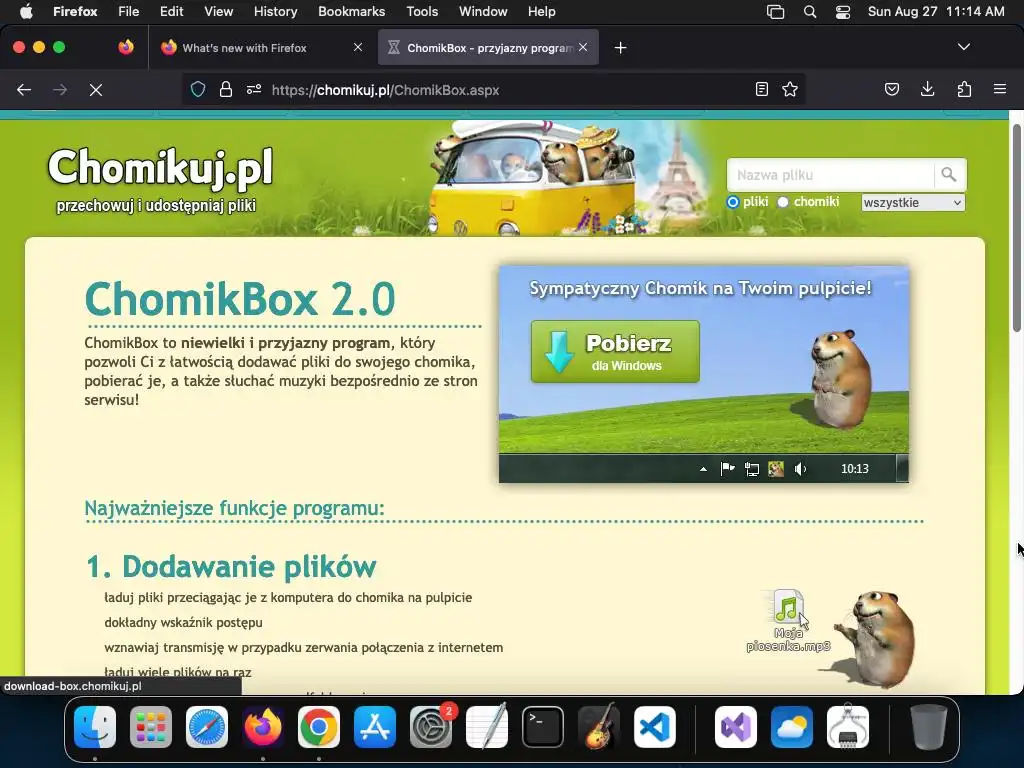Open Terminal from the dock
1024x768 pixels.
[x=543, y=727]
